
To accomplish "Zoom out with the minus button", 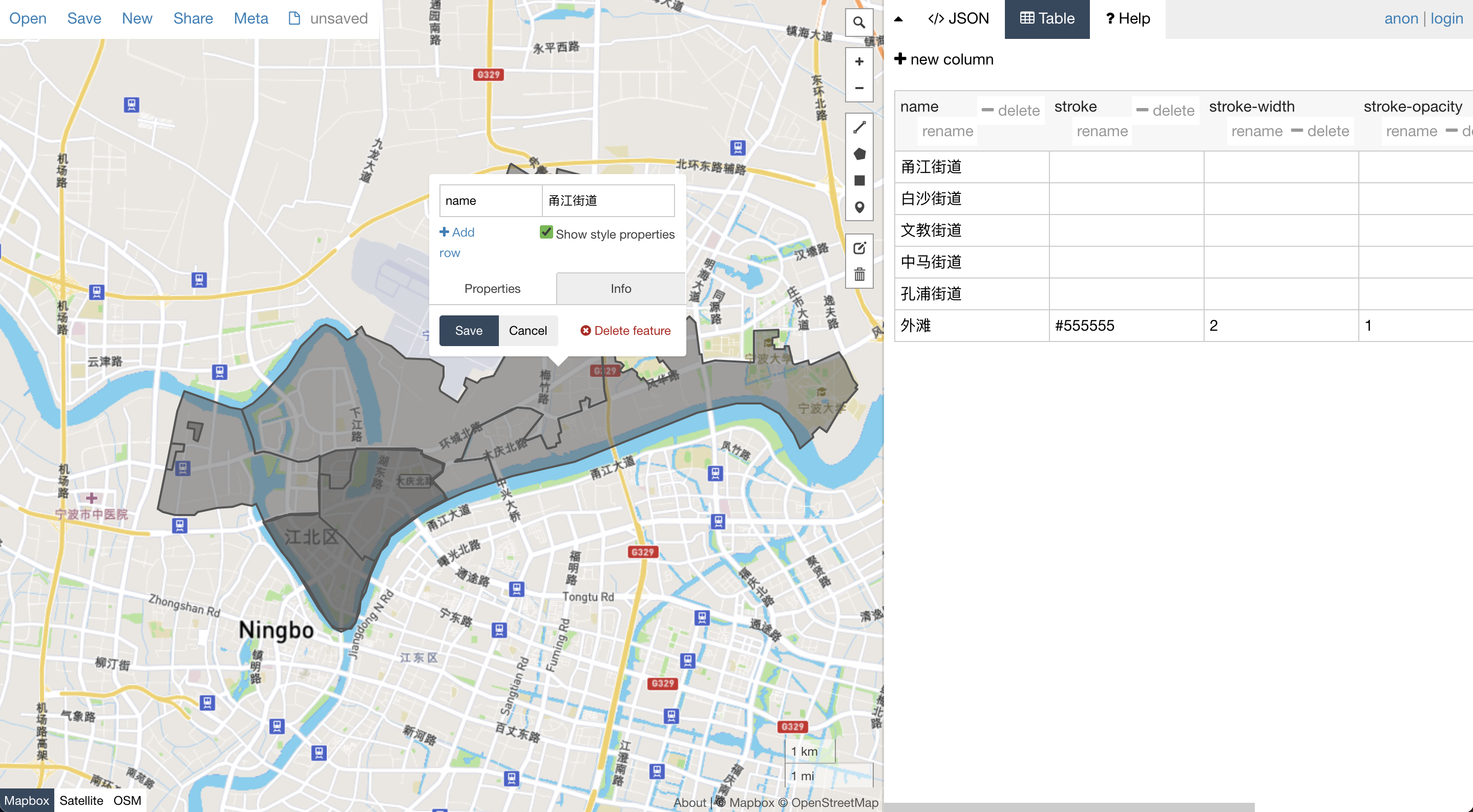I will coord(858,88).
